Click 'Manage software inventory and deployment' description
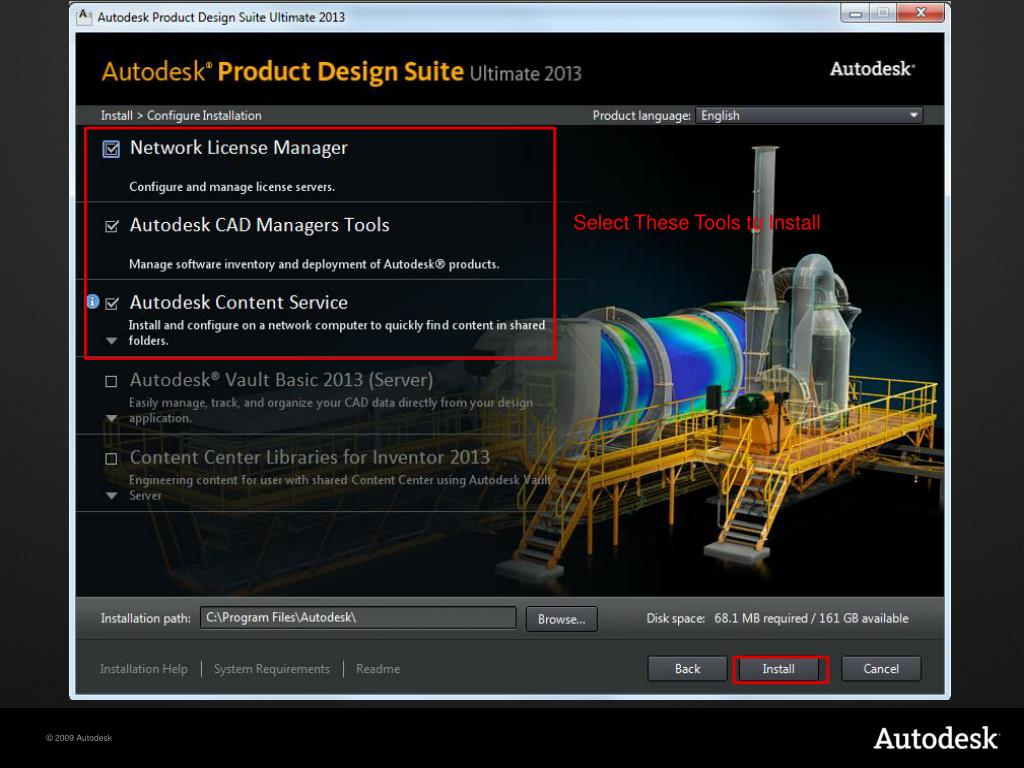The width and height of the screenshot is (1024, 768). tap(314, 264)
